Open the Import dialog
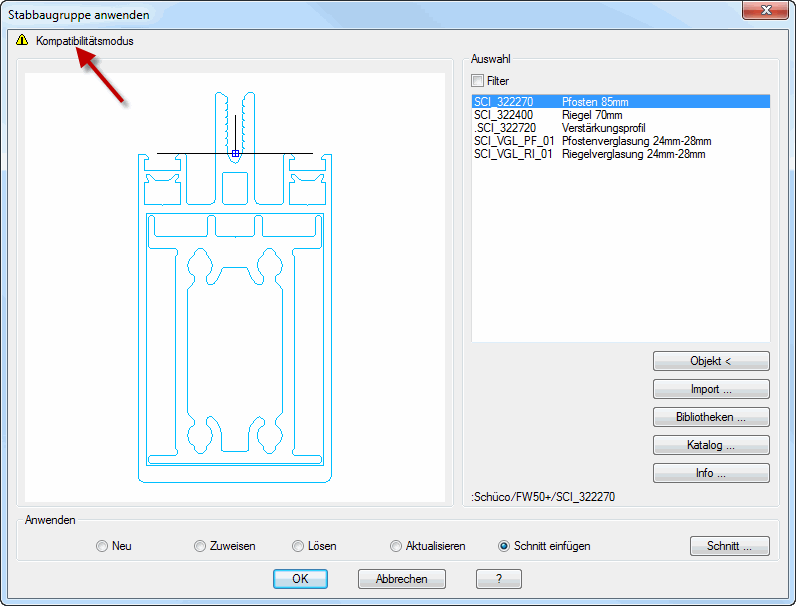 (711, 389)
